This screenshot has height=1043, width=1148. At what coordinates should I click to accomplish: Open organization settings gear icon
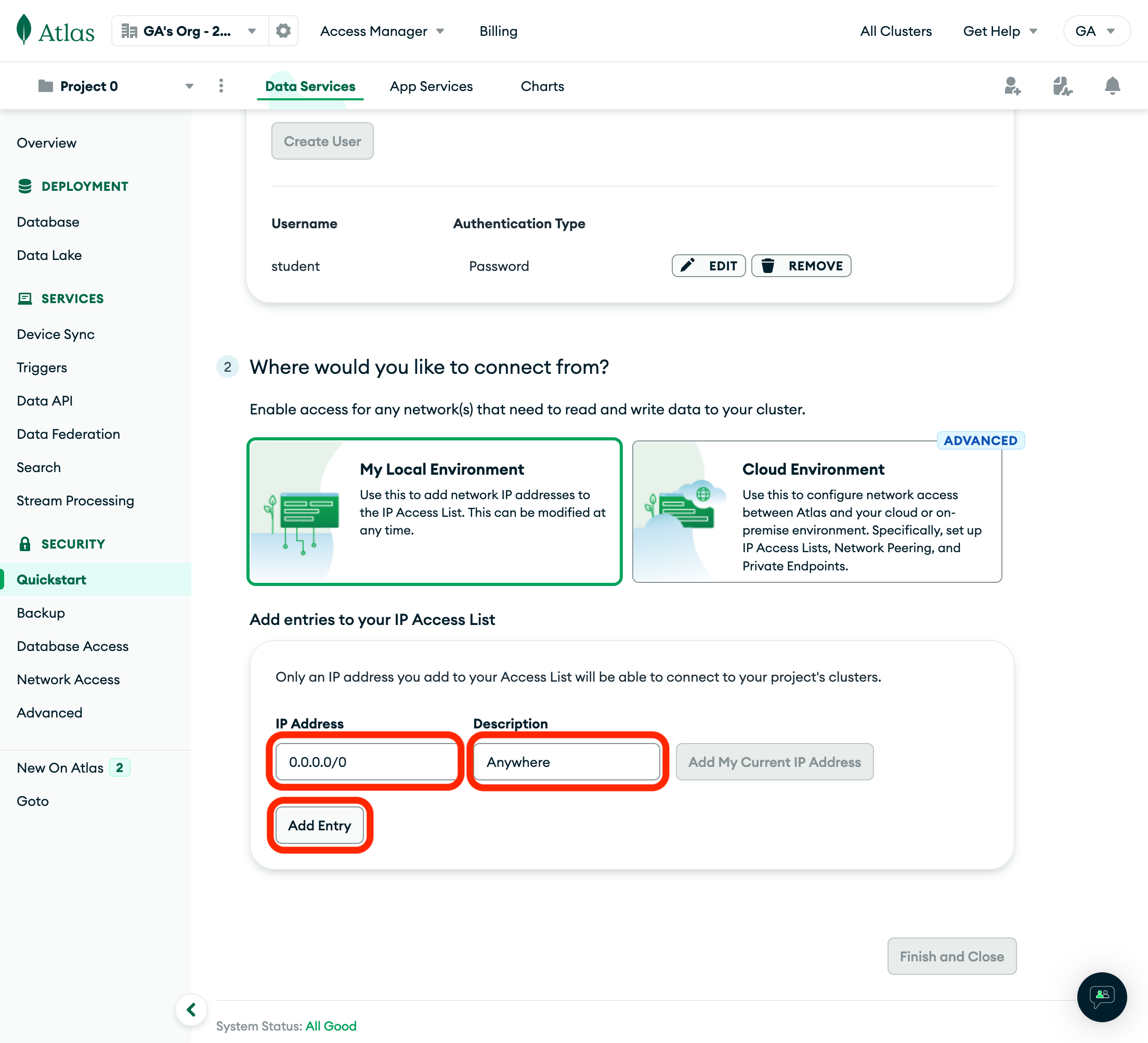(283, 31)
